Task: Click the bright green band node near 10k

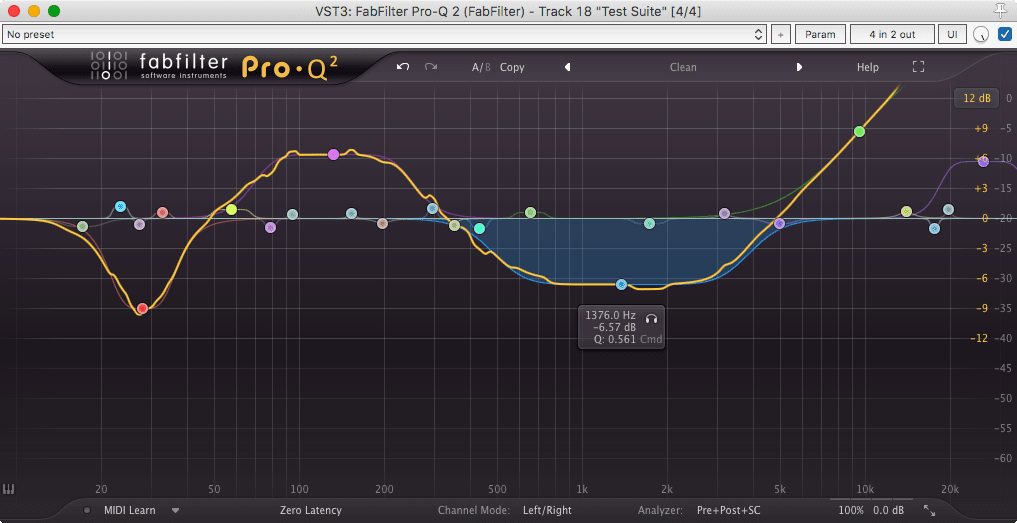Action: pos(859,132)
